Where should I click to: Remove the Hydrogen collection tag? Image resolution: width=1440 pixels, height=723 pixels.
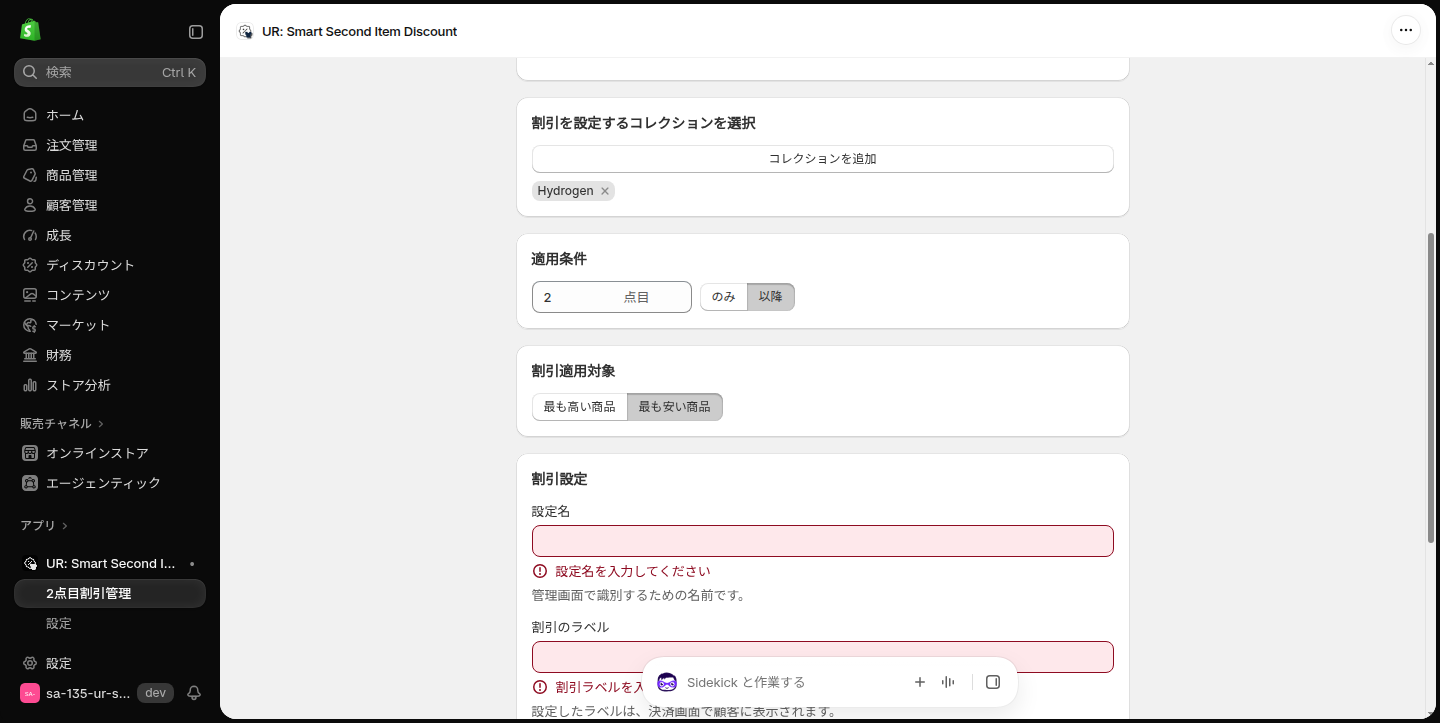click(x=605, y=191)
